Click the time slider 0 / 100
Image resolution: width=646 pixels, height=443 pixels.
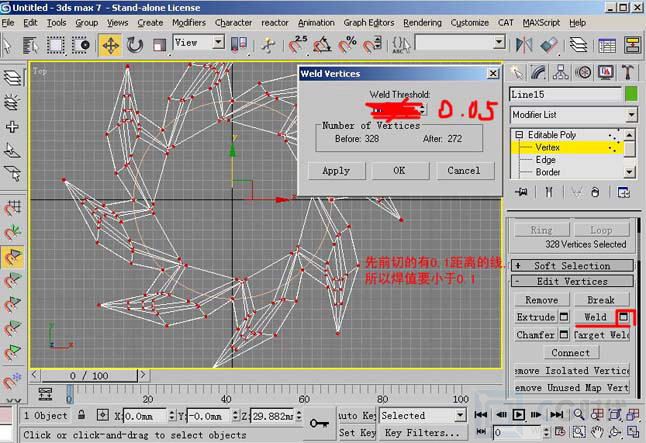(89, 375)
